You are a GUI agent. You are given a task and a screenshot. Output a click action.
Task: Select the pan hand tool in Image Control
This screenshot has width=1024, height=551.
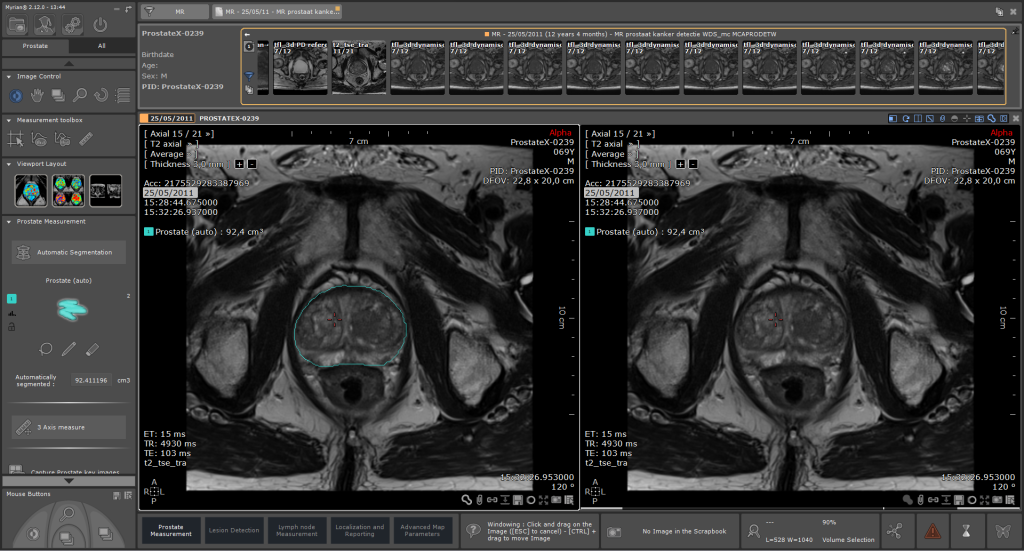[x=37, y=95]
